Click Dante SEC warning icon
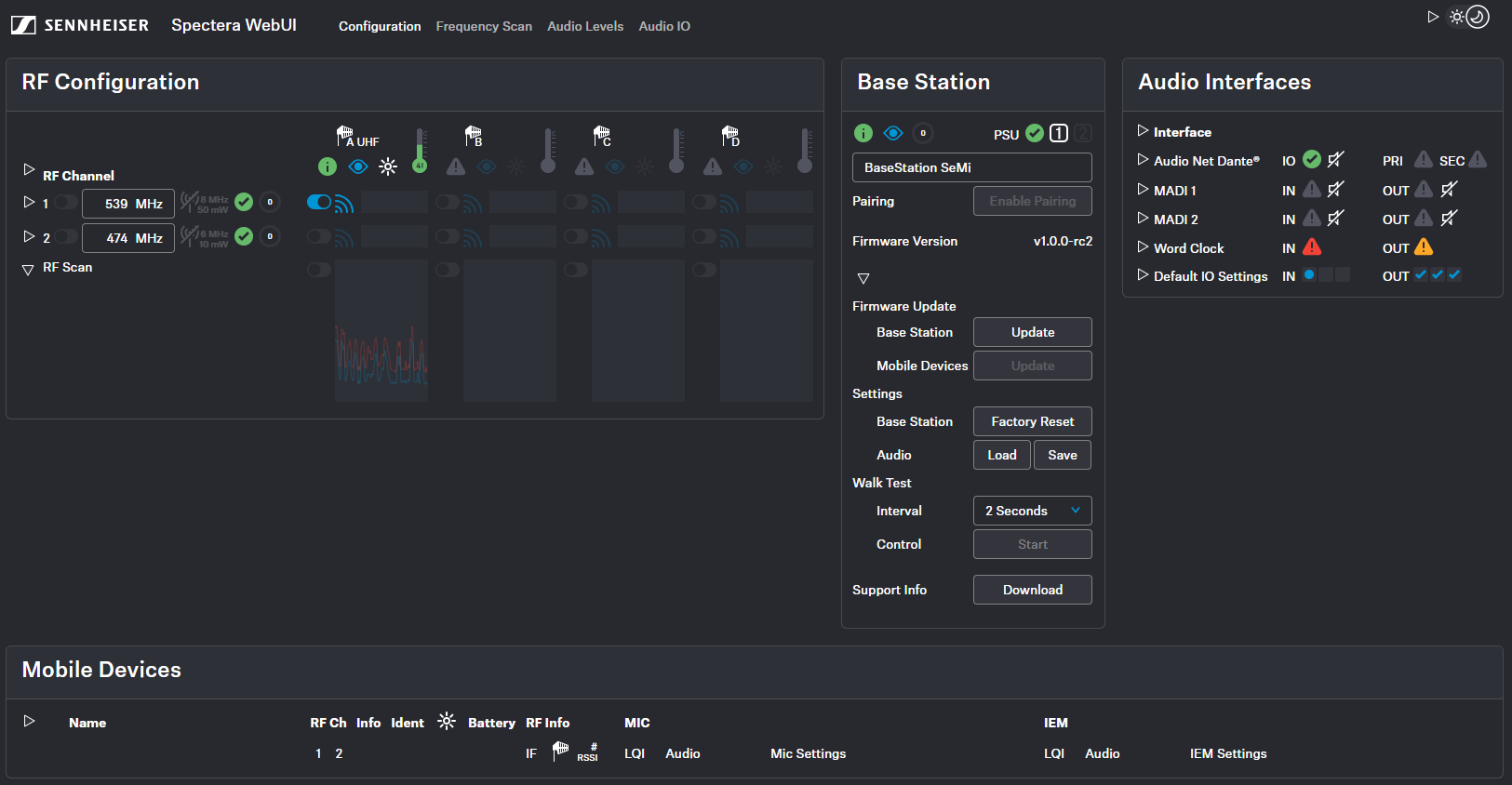This screenshot has width=1512, height=785. point(1478,159)
